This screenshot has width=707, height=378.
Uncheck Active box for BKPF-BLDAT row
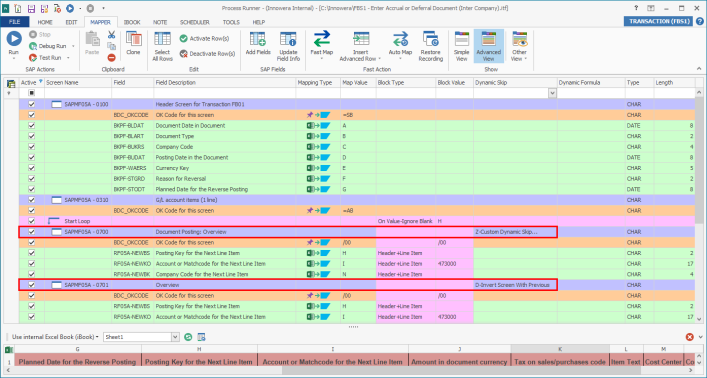32,125
